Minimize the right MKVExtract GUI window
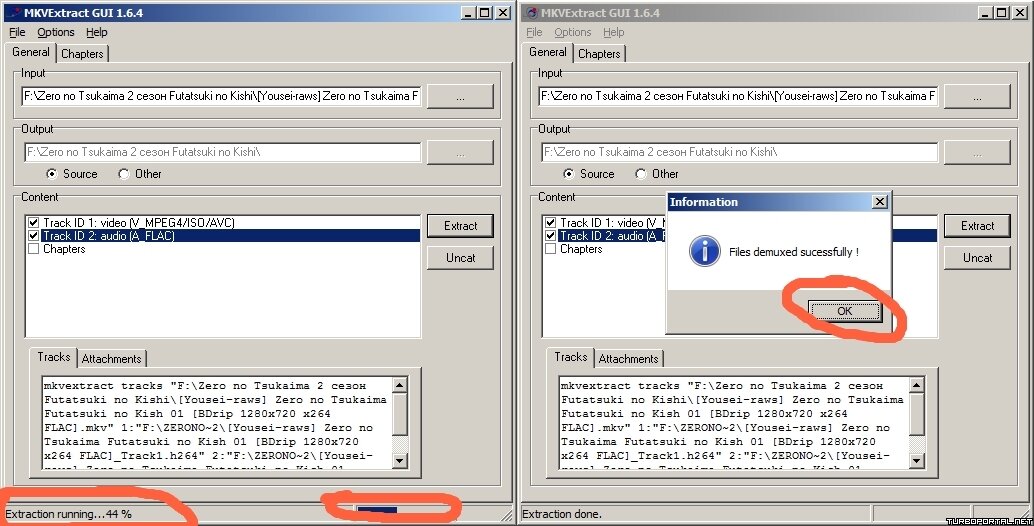 point(985,13)
